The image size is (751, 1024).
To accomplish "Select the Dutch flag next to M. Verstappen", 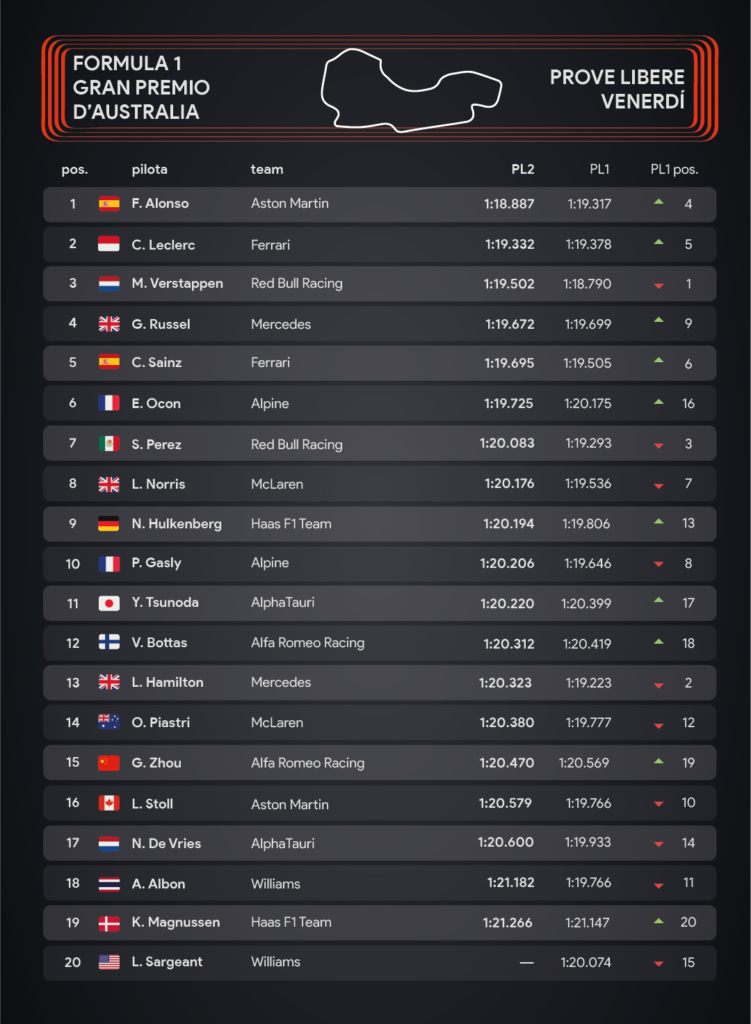I will (x=109, y=283).
